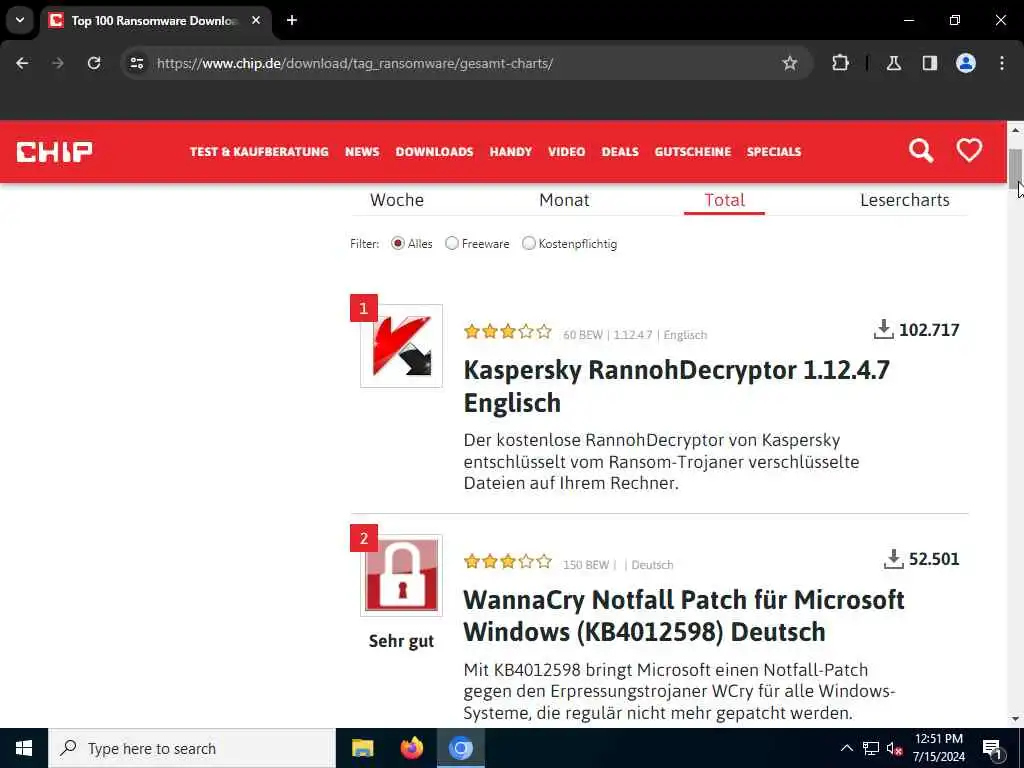The width and height of the screenshot is (1024, 768).
Task: Expand the tab search dropdown arrow
Action: click(x=20, y=20)
